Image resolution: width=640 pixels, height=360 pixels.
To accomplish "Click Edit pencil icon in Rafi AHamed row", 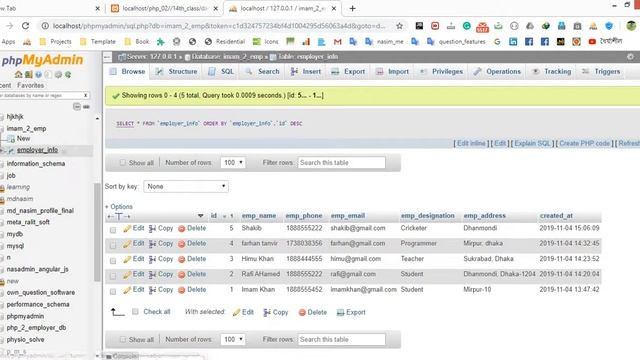I will coord(127,275).
